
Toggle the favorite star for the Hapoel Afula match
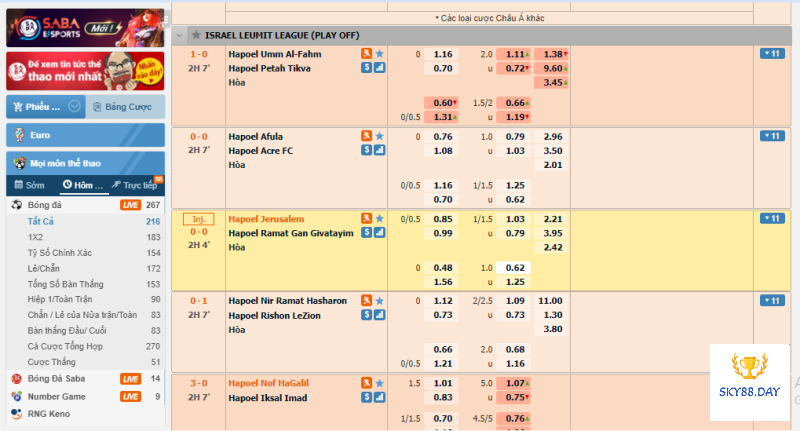(379, 136)
